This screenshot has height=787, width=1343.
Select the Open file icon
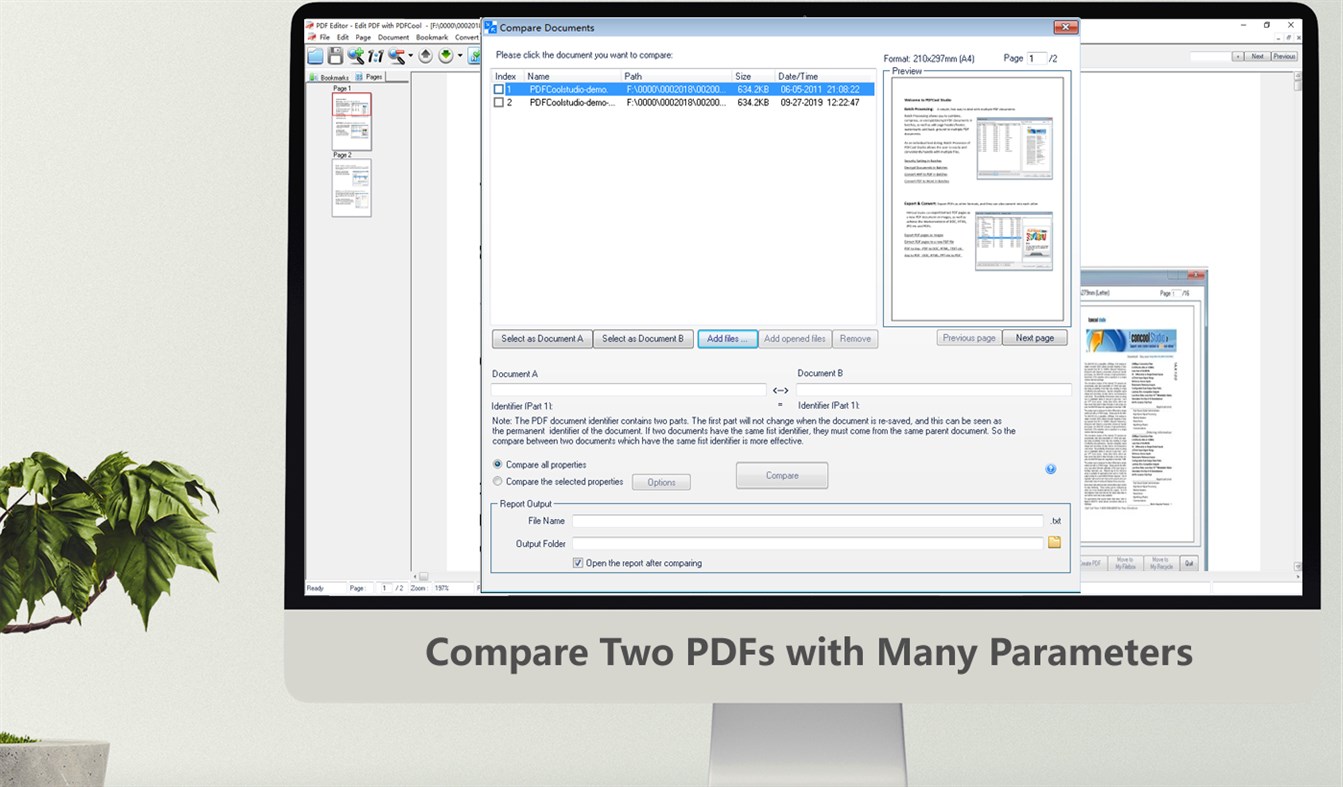[315, 56]
